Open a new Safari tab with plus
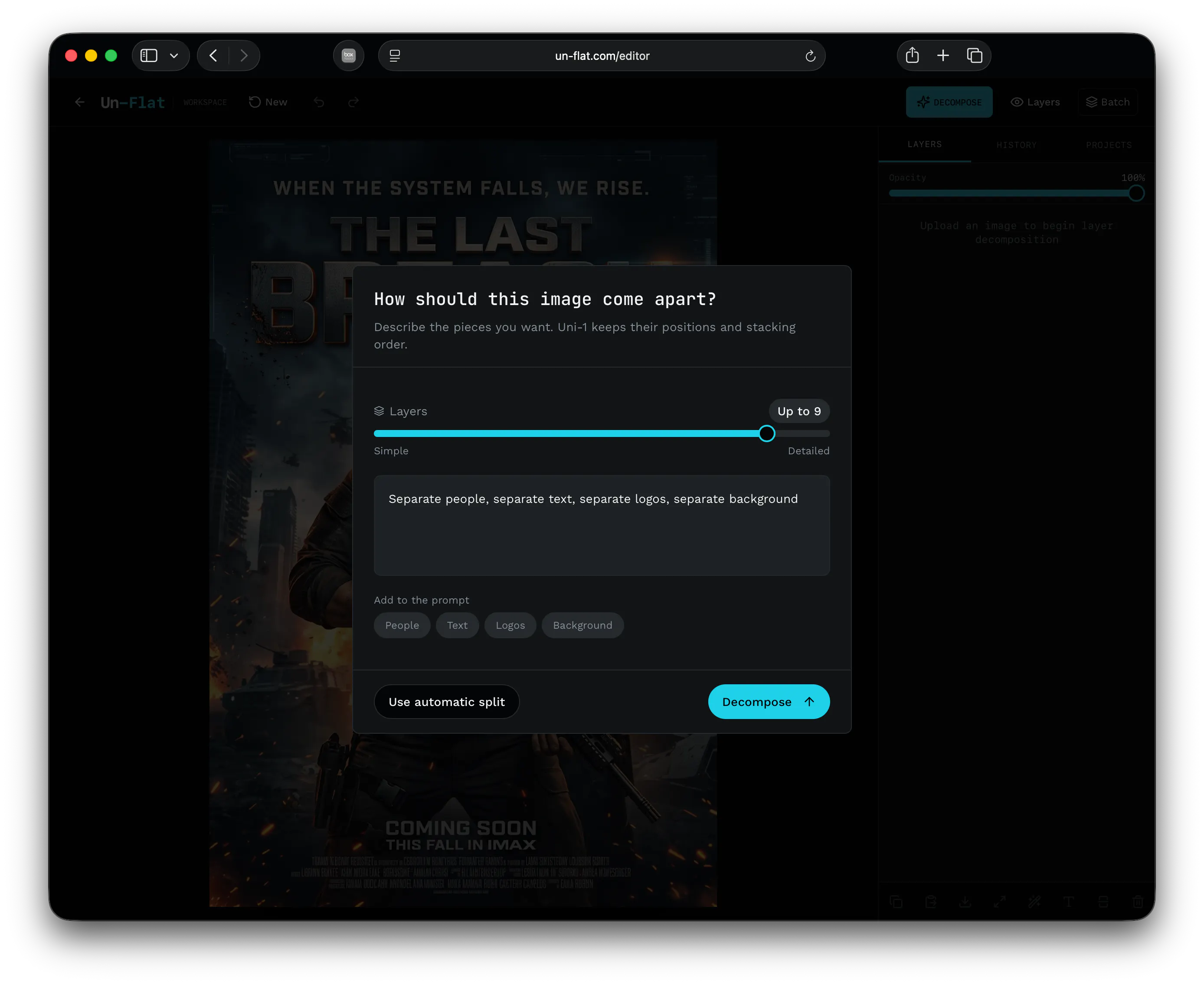 [943, 56]
